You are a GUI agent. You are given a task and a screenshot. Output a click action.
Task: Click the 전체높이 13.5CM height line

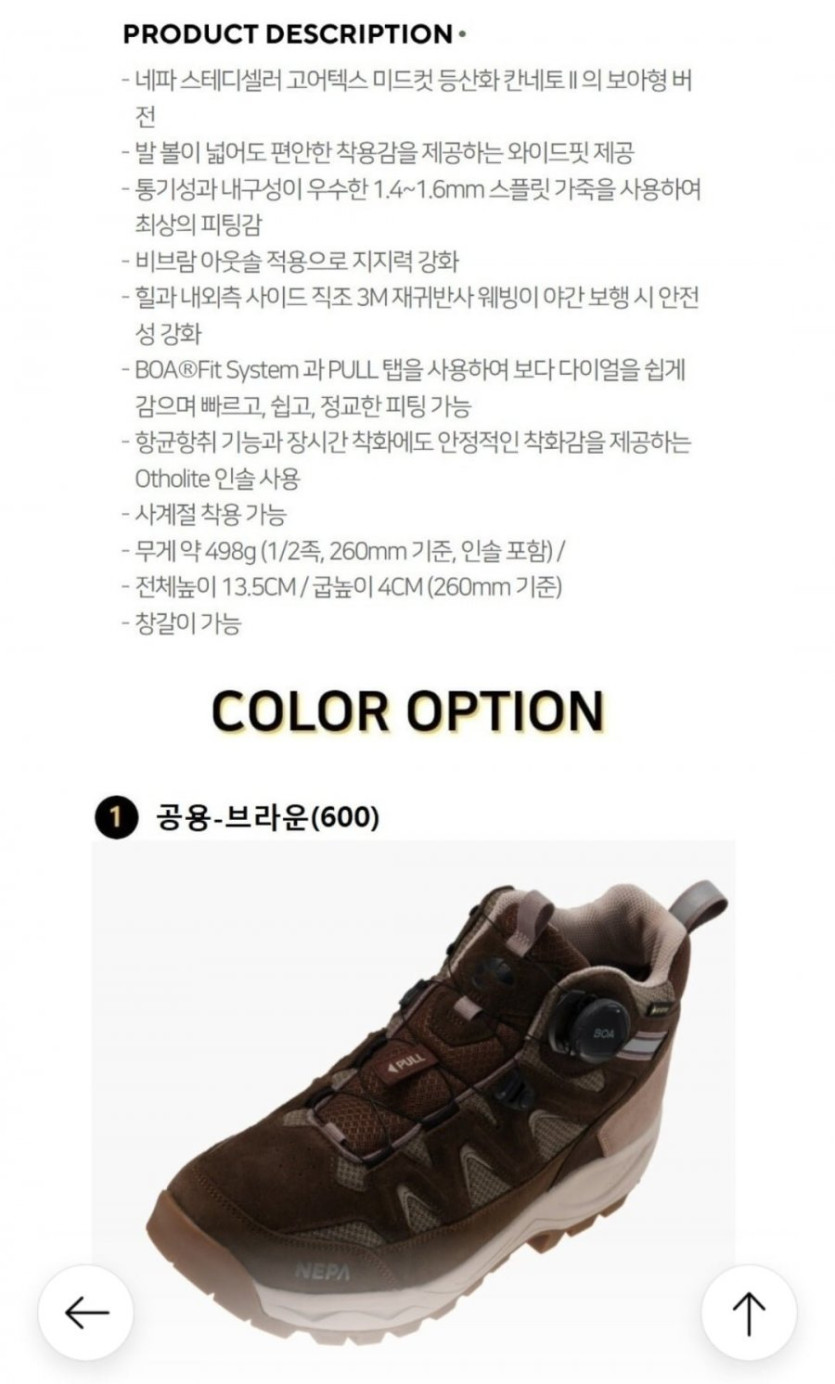click(x=340, y=586)
